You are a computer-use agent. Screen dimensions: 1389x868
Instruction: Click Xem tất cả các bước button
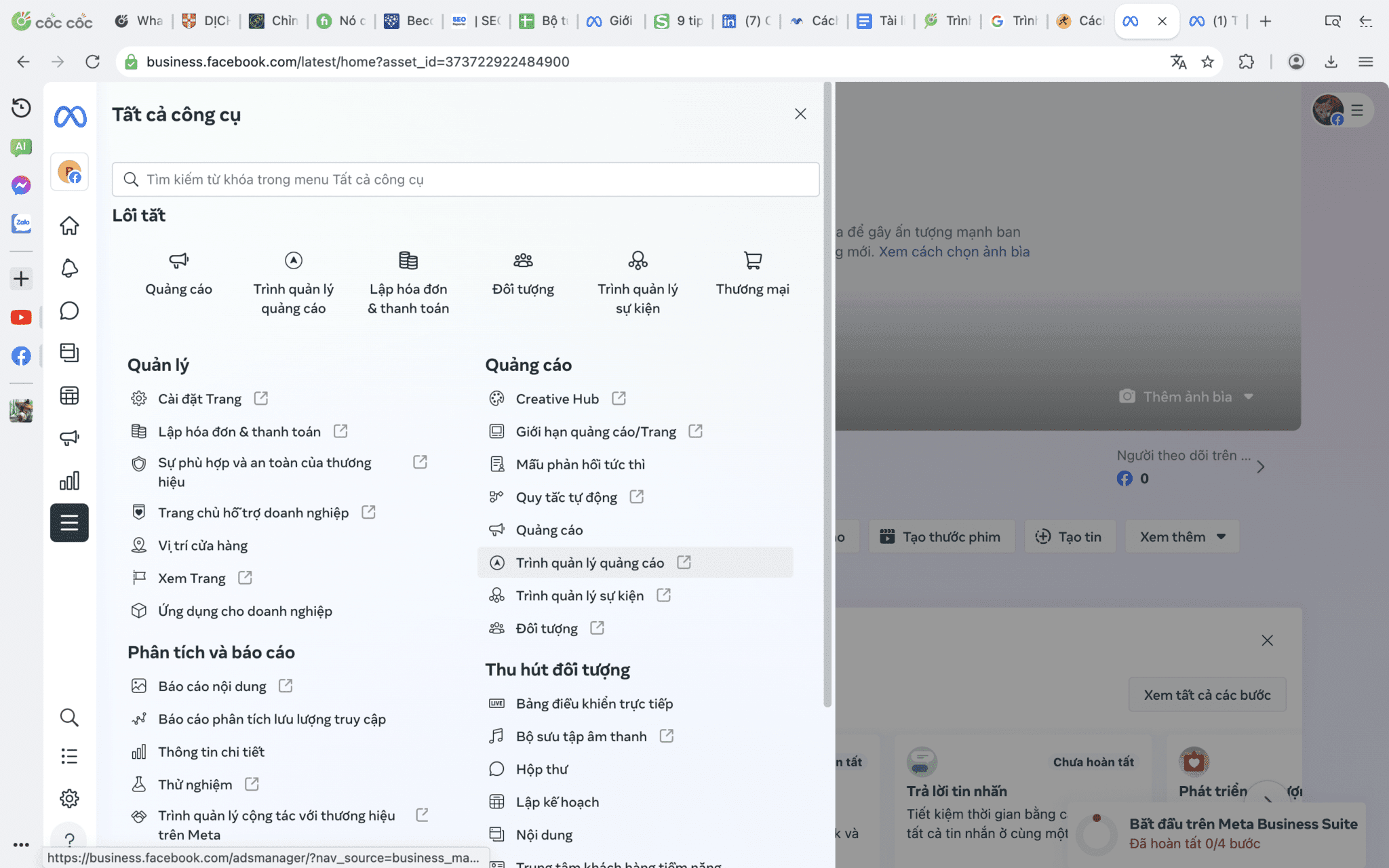tap(1207, 695)
